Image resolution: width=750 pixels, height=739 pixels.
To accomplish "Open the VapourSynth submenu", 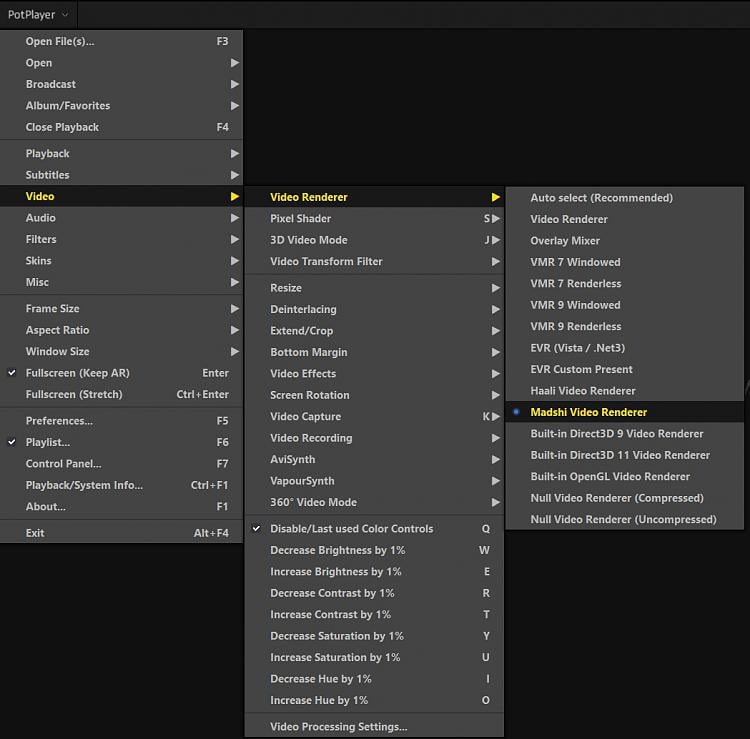I will tap(375, 481).
